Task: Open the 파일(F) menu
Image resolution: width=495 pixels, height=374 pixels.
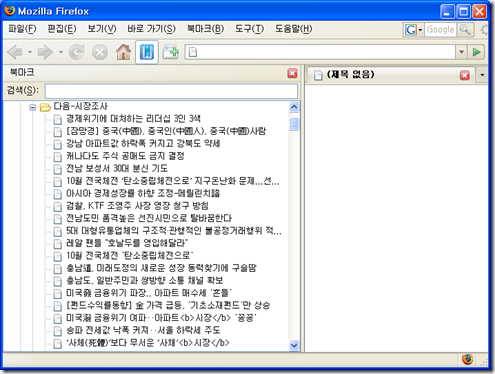Action: point(22,29)
